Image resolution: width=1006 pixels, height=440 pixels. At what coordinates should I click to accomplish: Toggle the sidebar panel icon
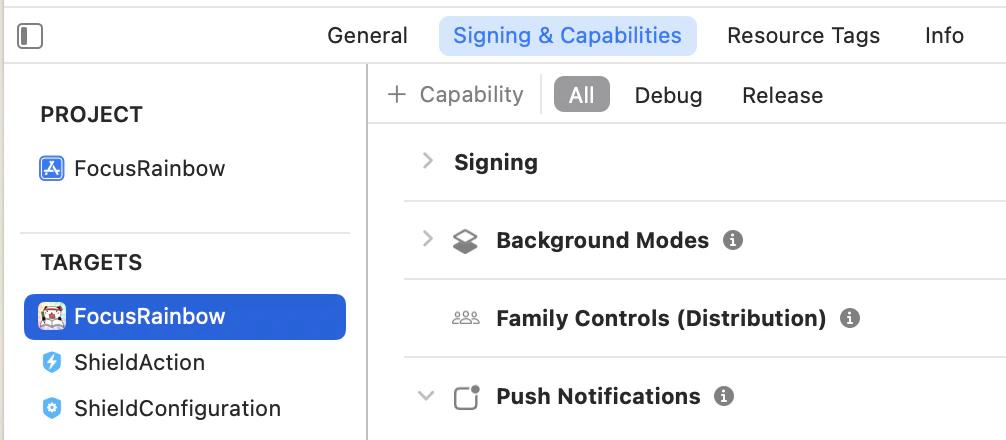(x=30, y=36)
